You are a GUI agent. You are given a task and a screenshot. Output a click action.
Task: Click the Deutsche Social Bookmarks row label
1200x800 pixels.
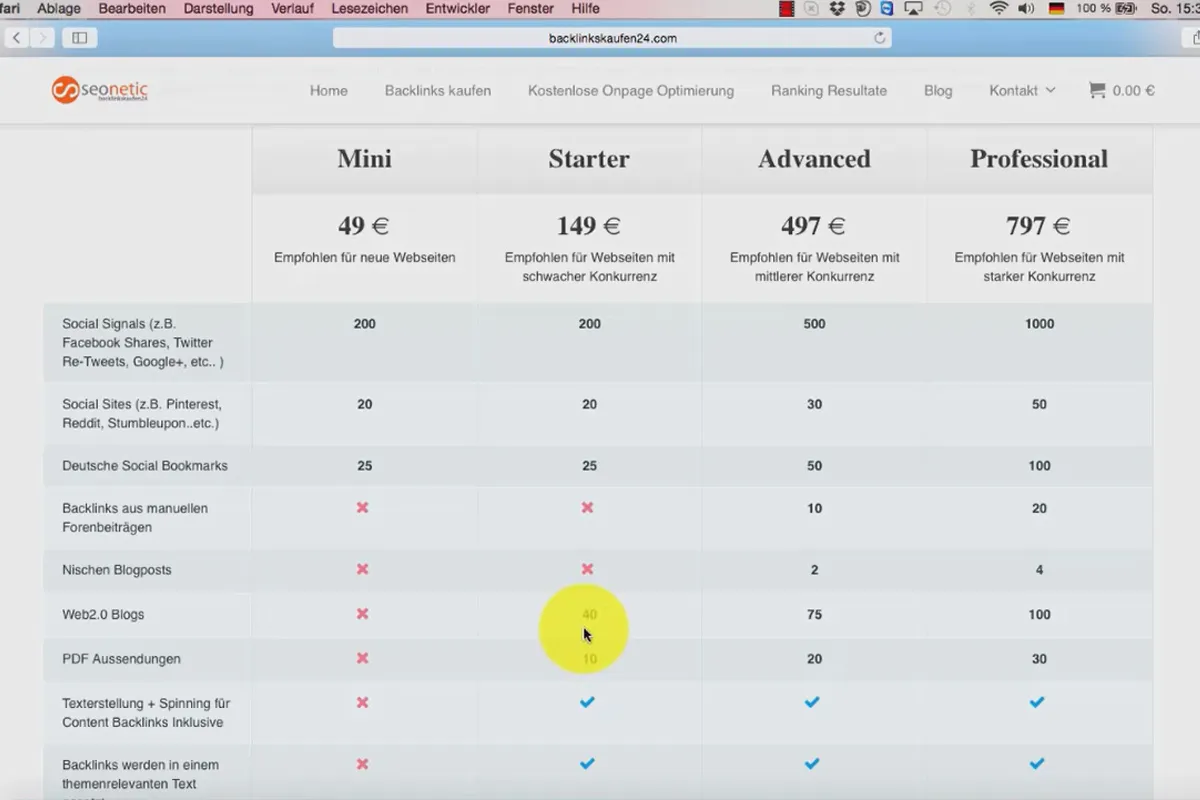click(145, 466)
